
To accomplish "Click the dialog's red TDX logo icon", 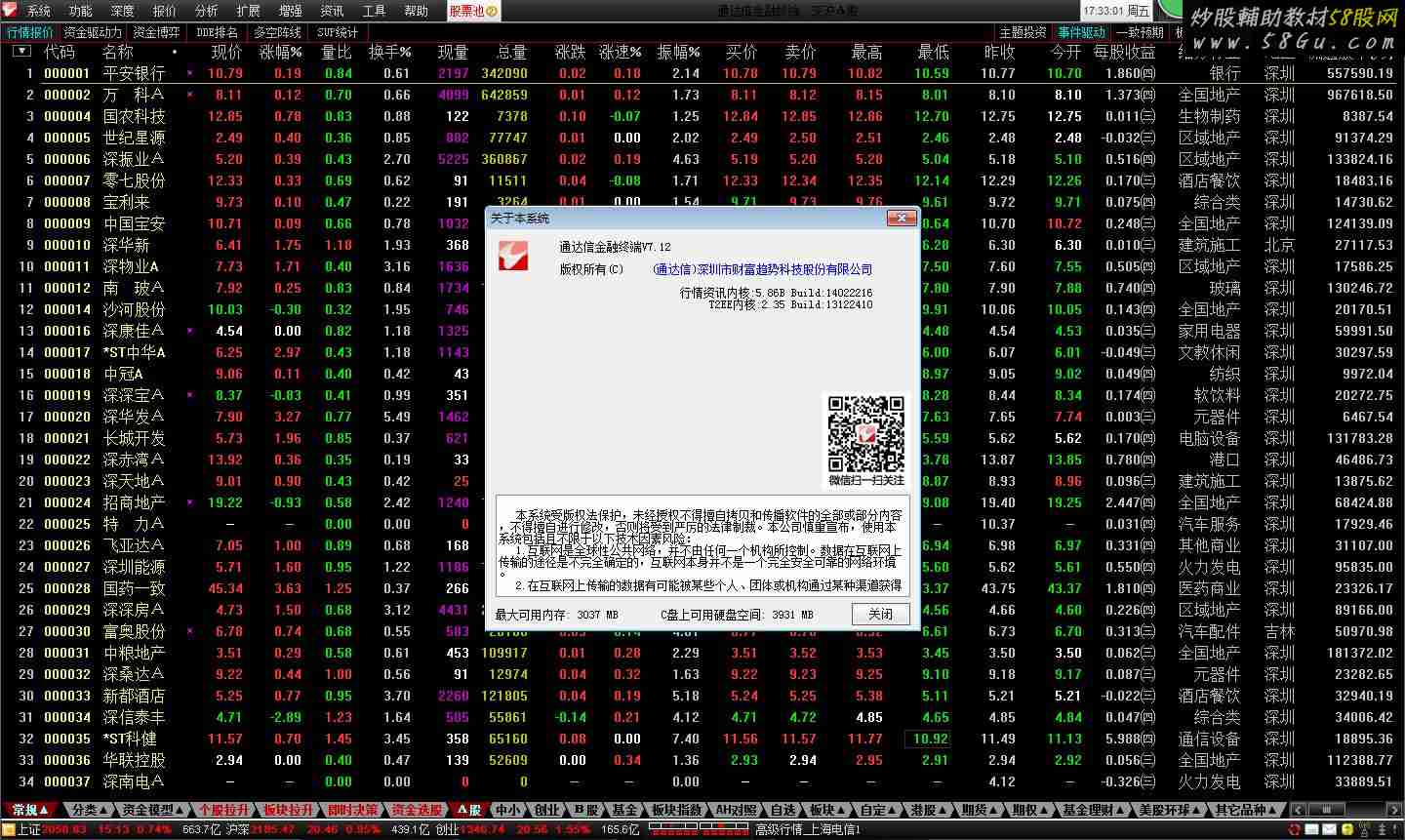I will (513, 255).
